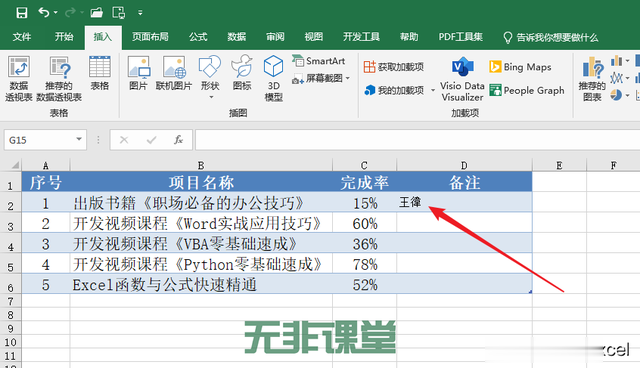Screen dimensions: 640x368
Task: Expand the 形状 dropdown arrow
Action: click(211, 97)
